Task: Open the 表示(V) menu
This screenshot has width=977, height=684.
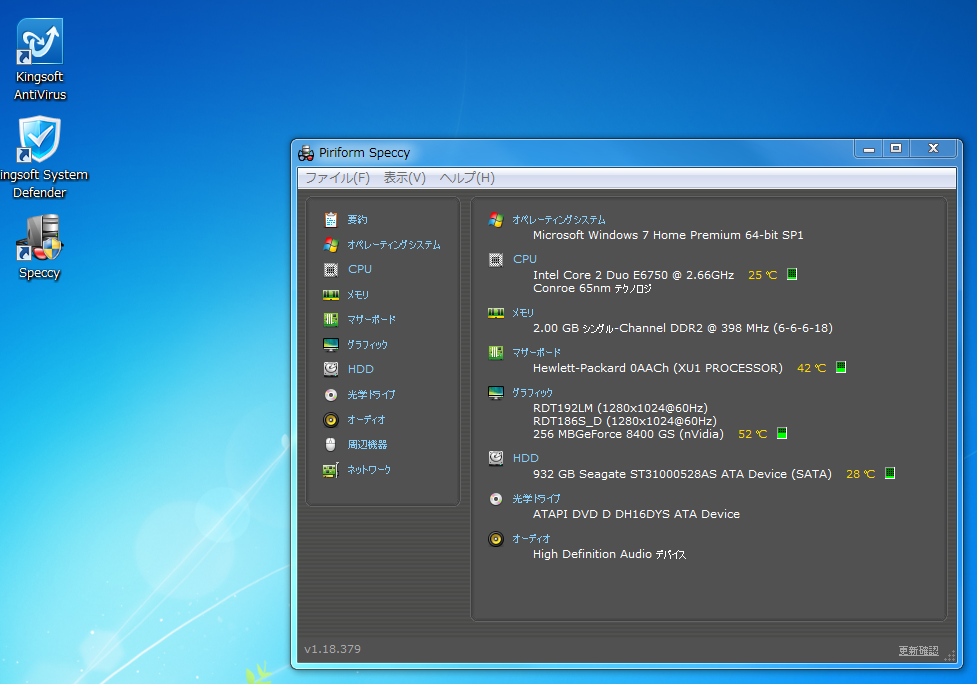Action: point(404,178)
